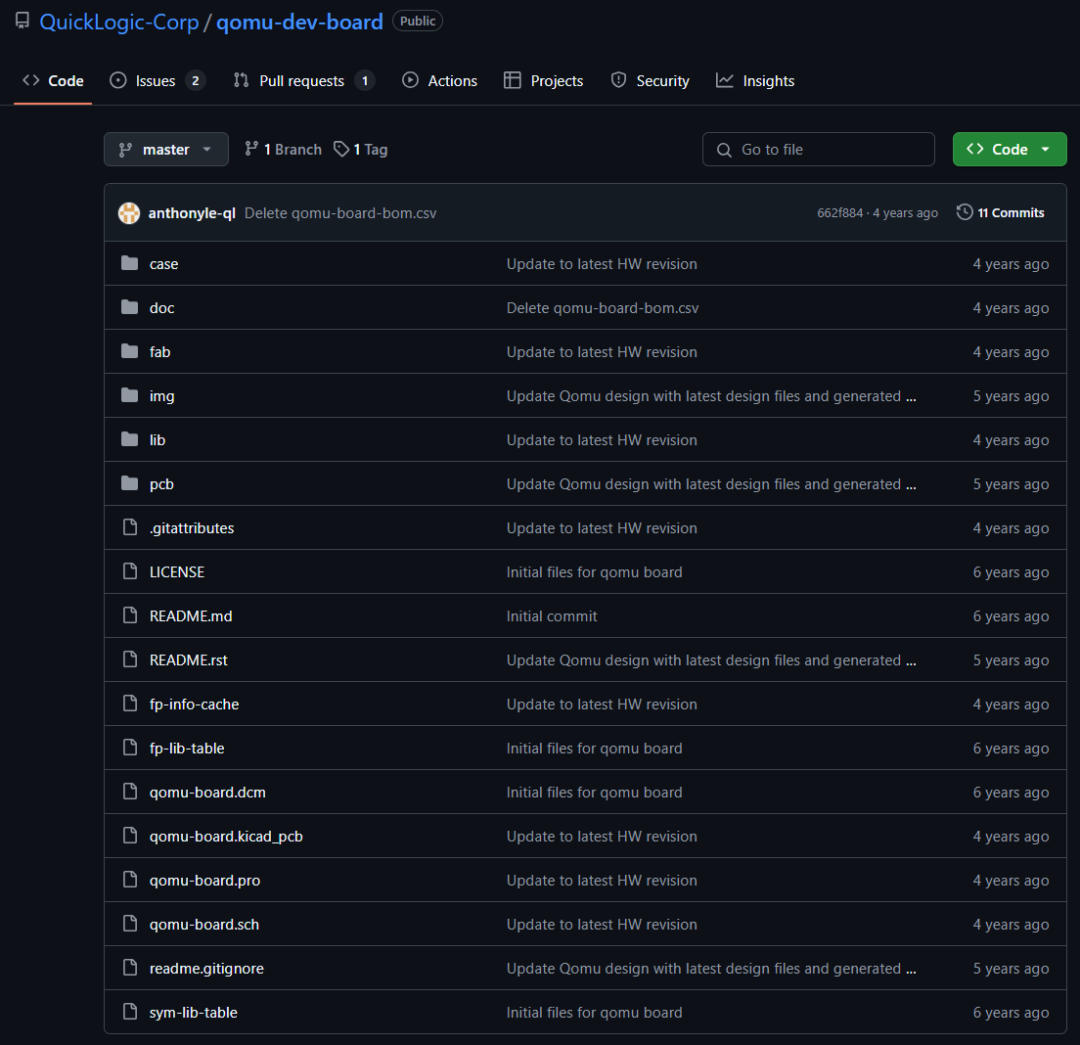
Task: Open the Security tab
Action: click(650, 81)
